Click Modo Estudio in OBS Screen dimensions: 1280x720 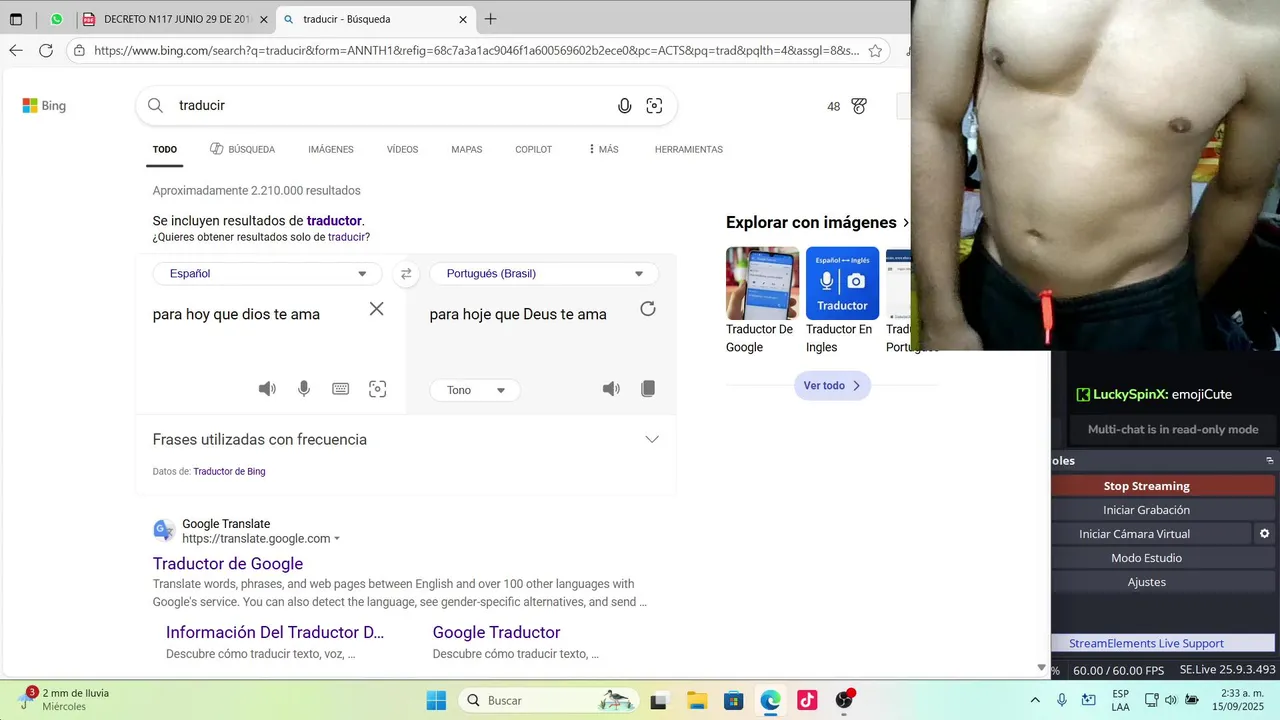pyautogui.click(x=1146, y=558)
